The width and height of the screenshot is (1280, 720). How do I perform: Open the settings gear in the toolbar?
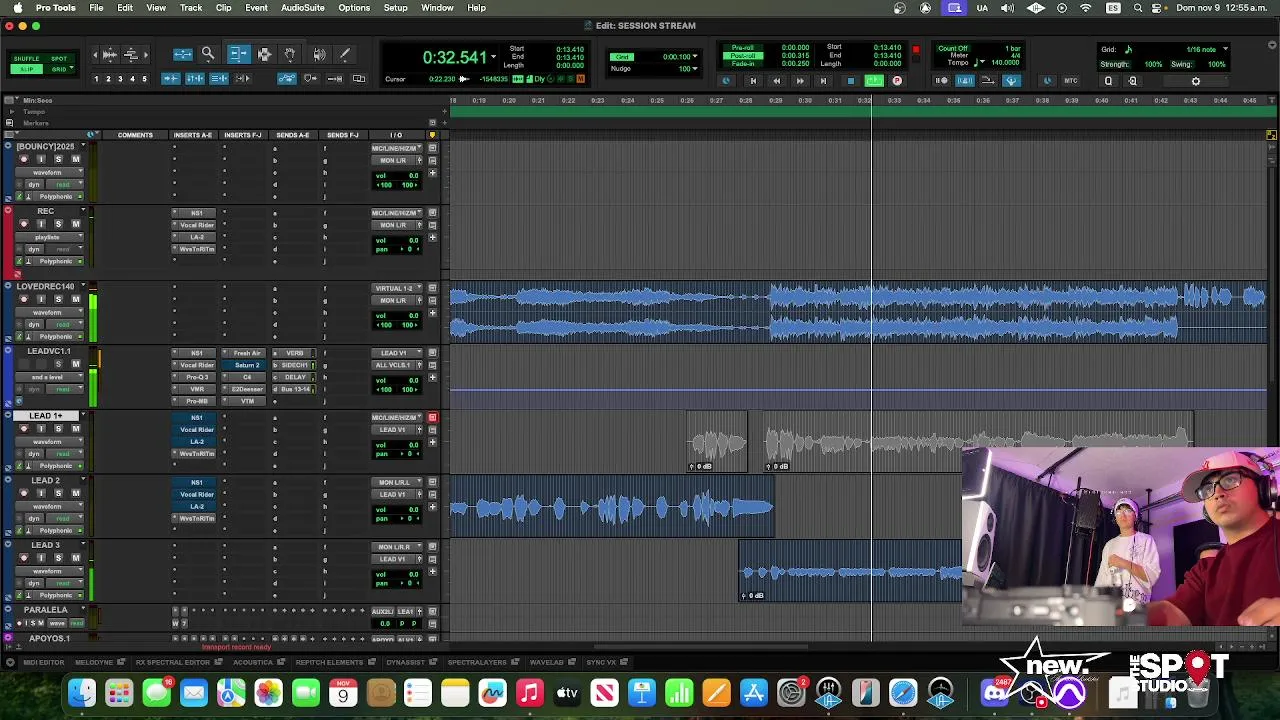(1195, 81)
